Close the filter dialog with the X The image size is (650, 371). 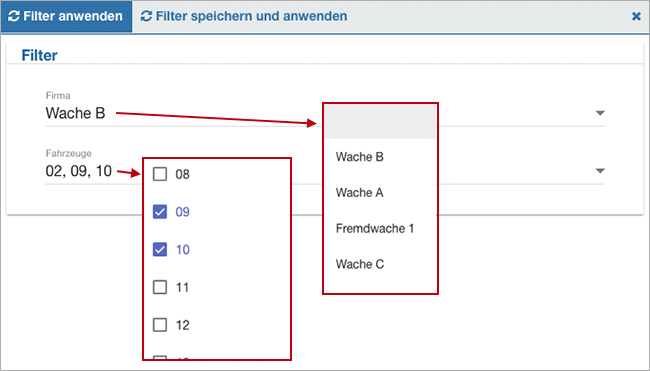click(x=636, y=16)
